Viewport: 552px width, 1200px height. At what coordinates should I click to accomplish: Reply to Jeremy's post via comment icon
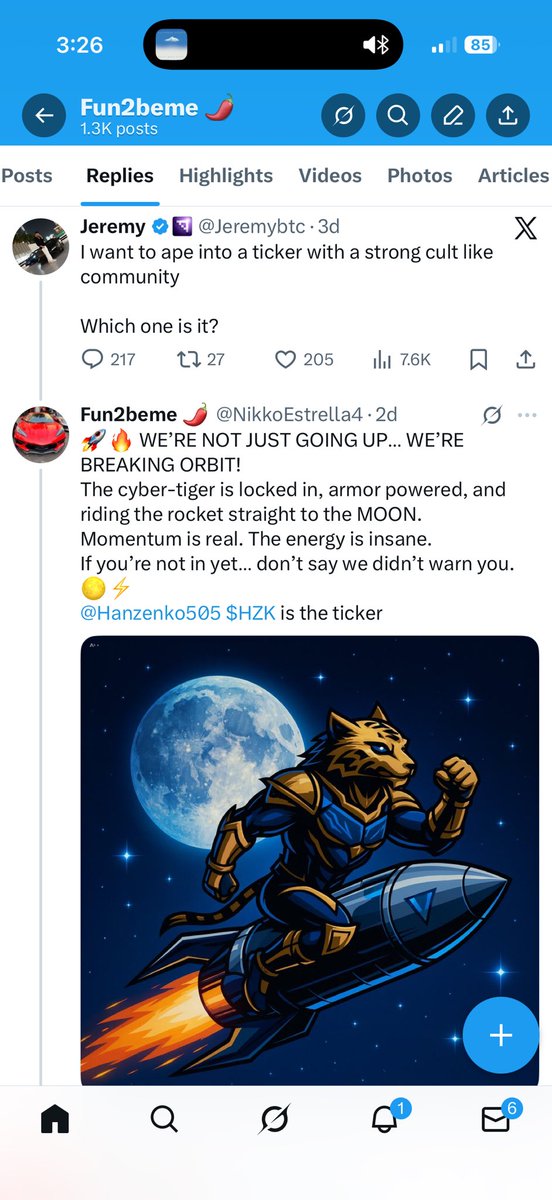pos(92,359)
